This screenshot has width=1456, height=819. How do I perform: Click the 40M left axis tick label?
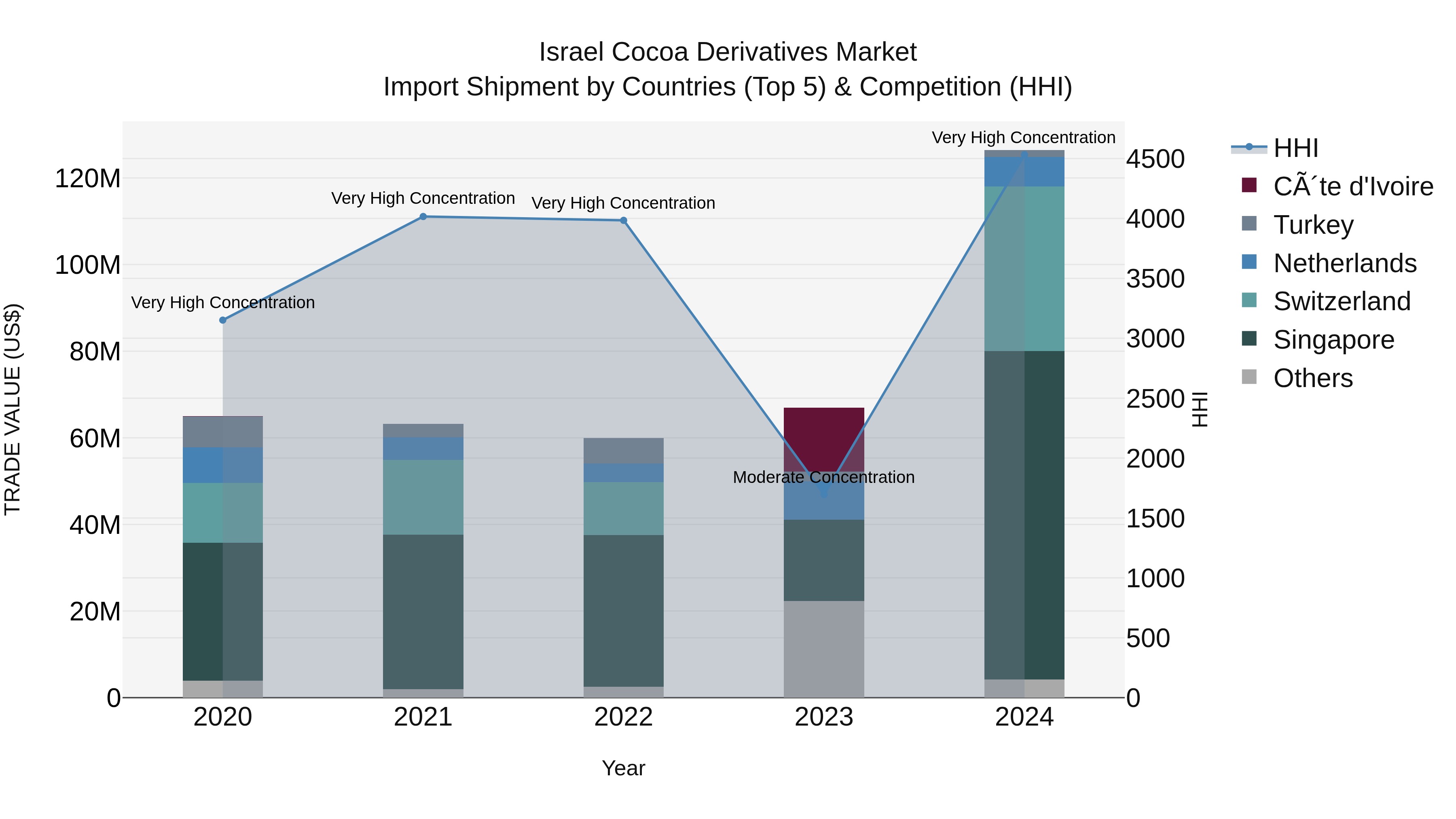coord(95,525)
